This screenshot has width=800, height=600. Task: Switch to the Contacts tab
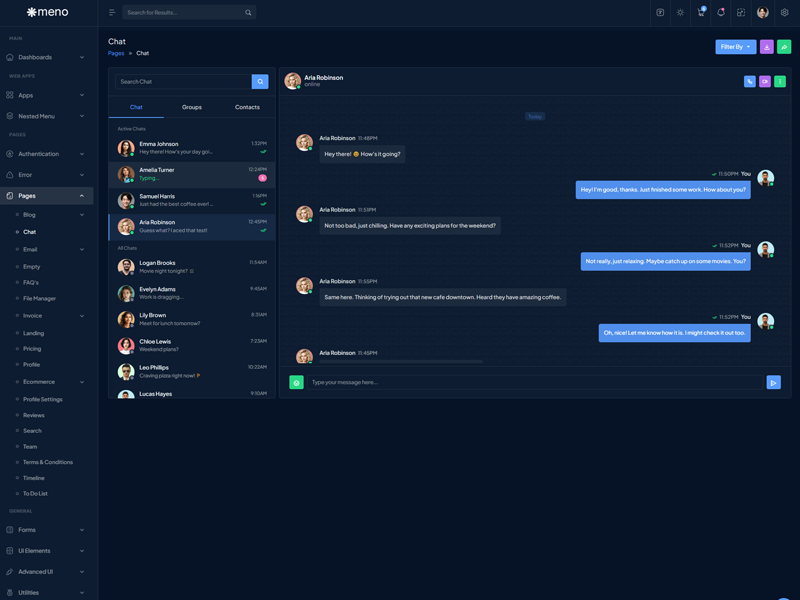pos(247,107)
